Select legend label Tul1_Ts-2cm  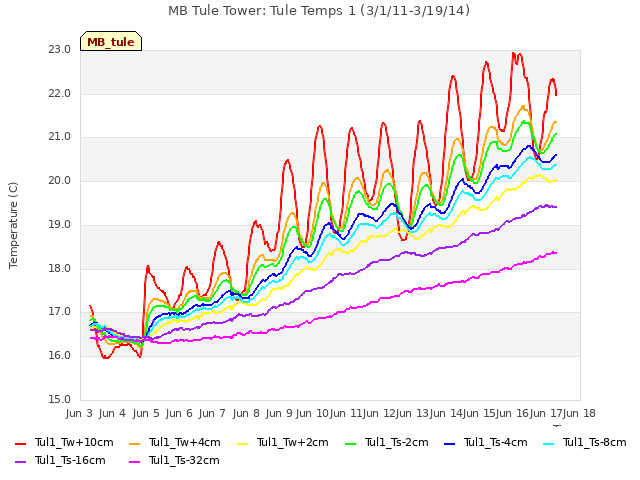(x=396, y=442)
